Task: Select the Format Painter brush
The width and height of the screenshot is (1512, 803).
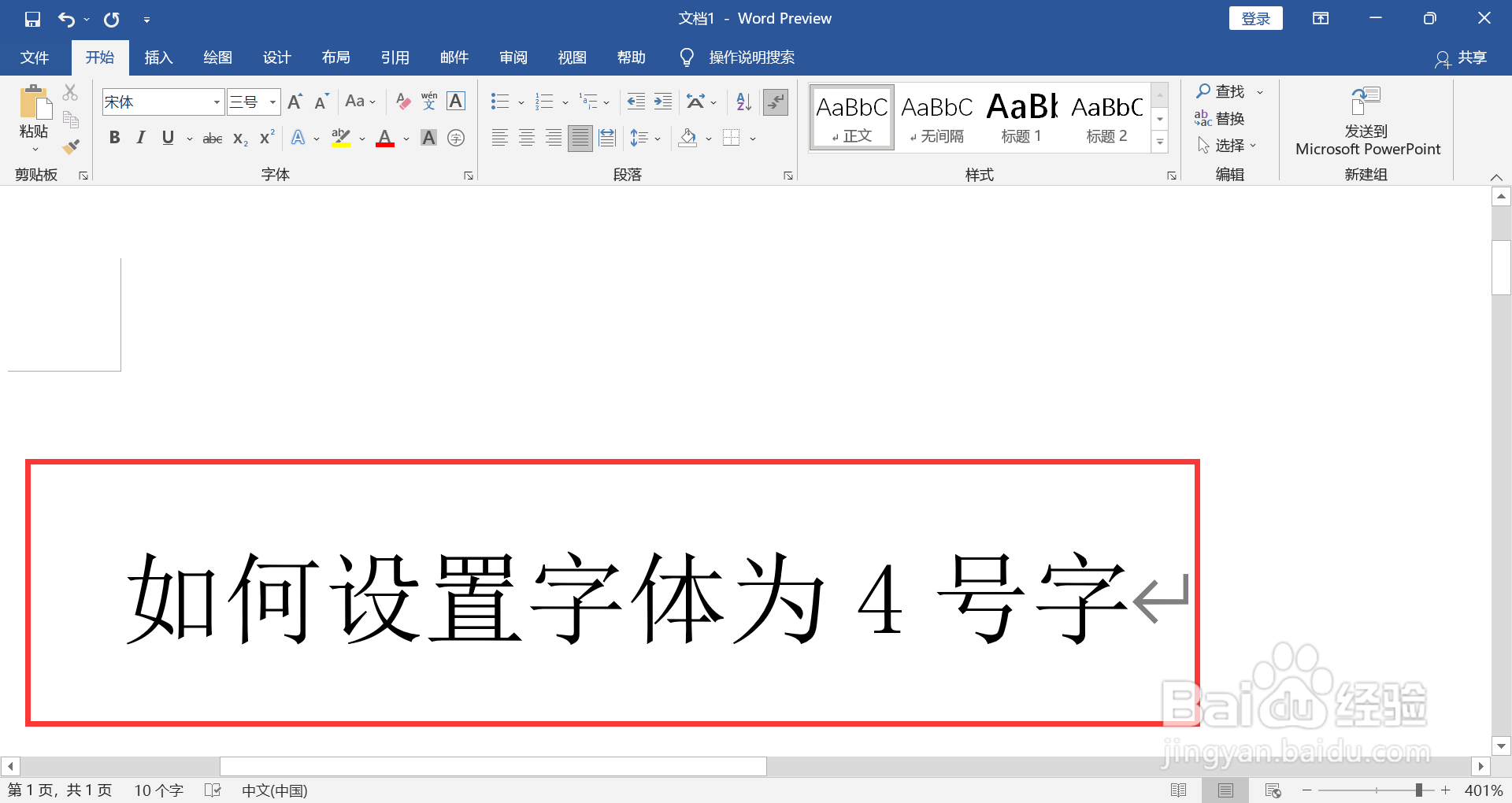Action: (x=70, y=146)
